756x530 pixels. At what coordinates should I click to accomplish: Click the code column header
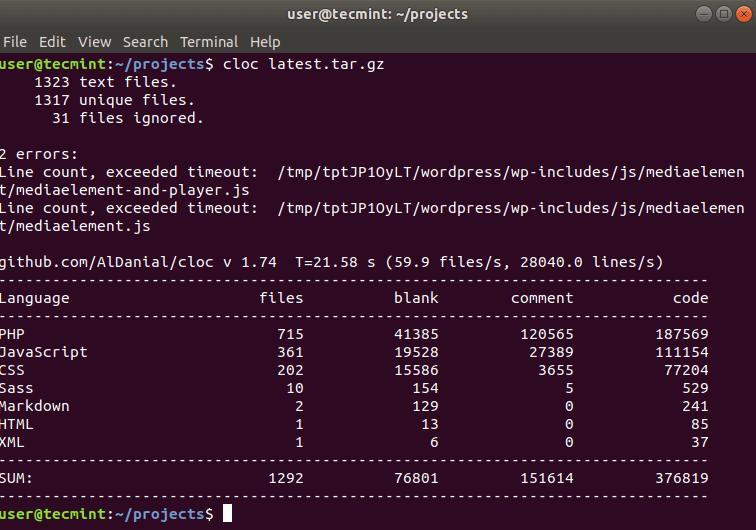pyautogui.click(x=690, y=298)
